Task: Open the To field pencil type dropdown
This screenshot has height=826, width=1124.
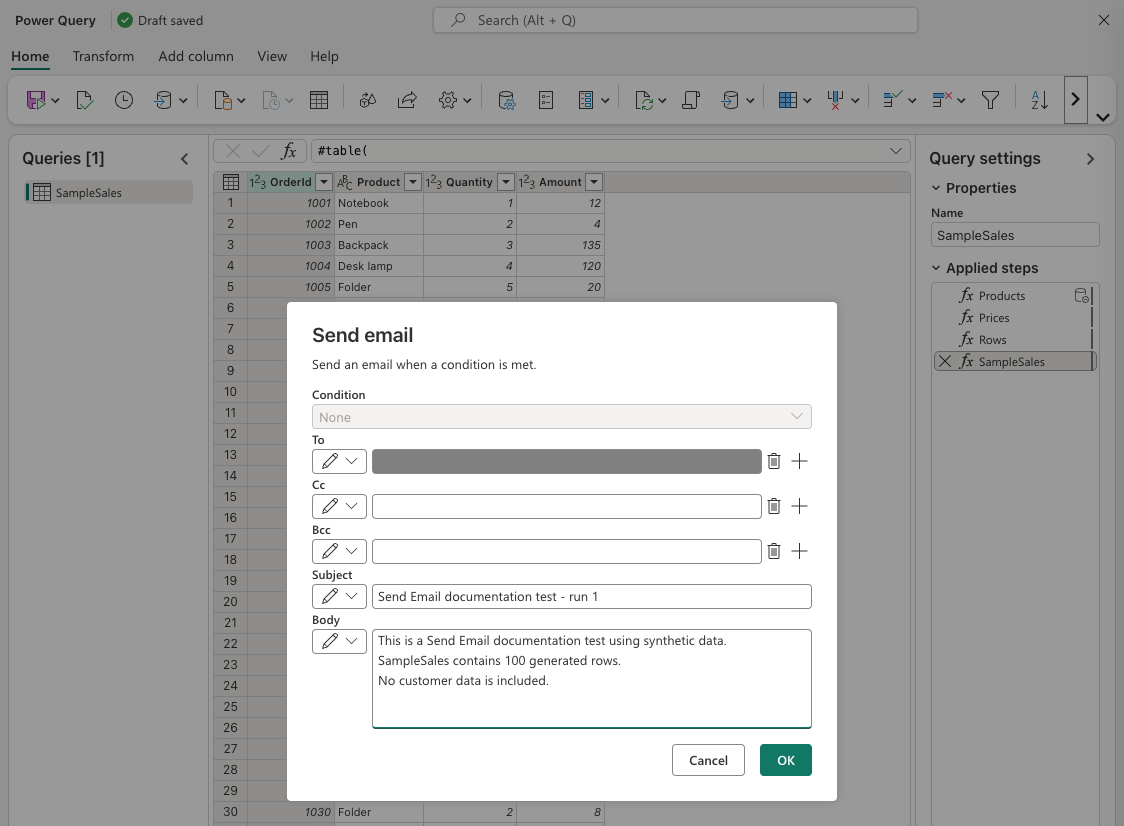Action: click(339, 461)
